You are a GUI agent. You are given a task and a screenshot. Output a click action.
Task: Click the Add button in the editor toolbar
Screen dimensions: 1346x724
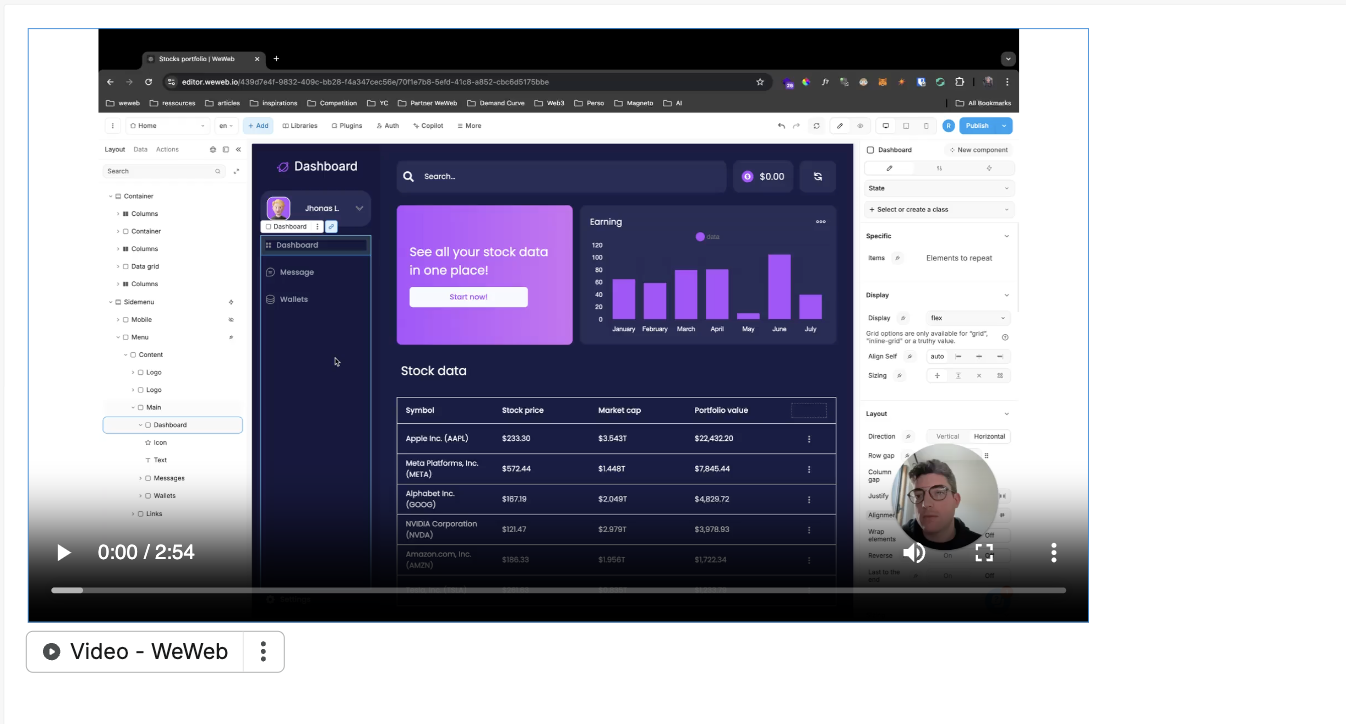click(x=257, y=126)
